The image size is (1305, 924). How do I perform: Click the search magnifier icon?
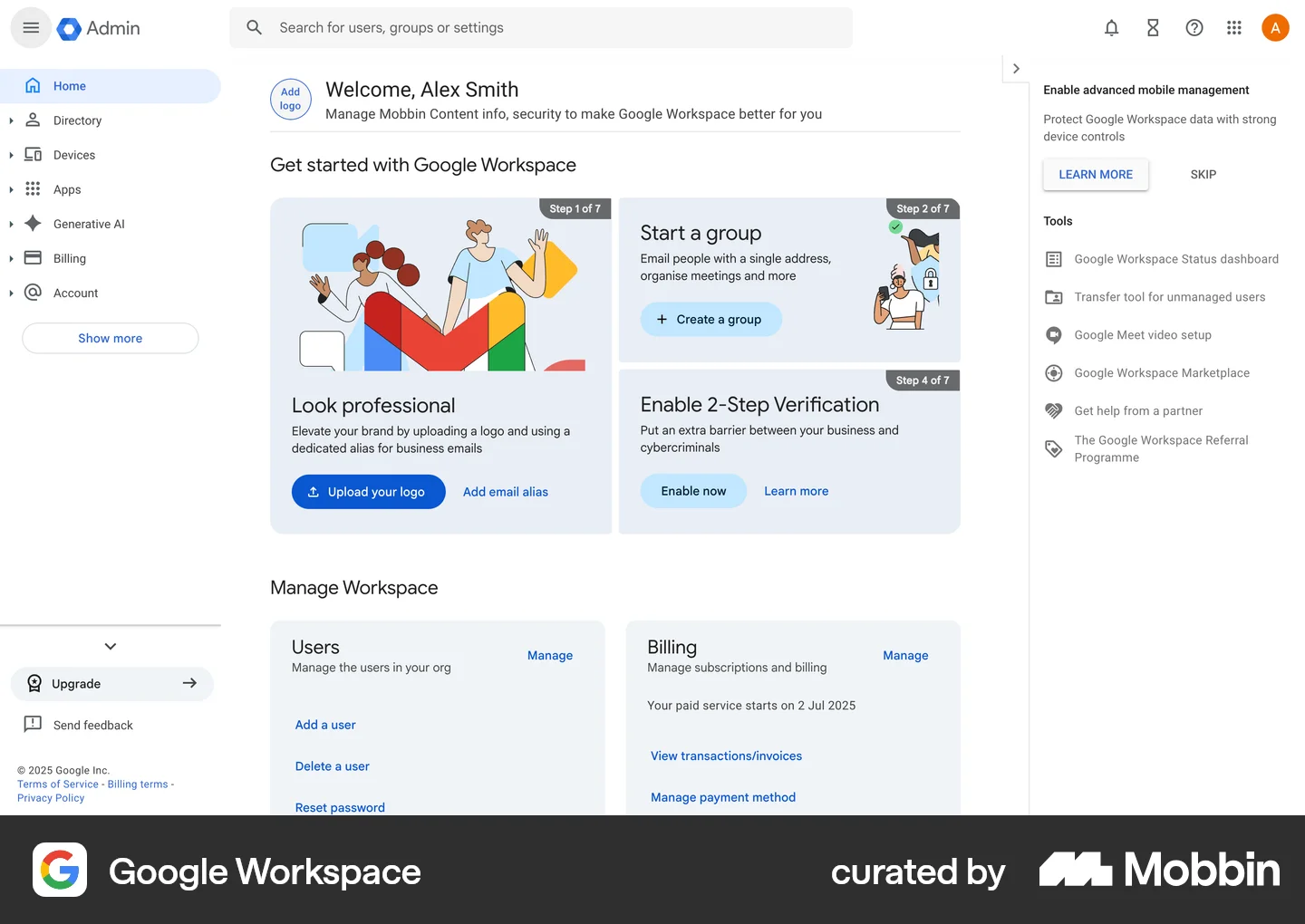pyautogui.click(x=255, y=28)
